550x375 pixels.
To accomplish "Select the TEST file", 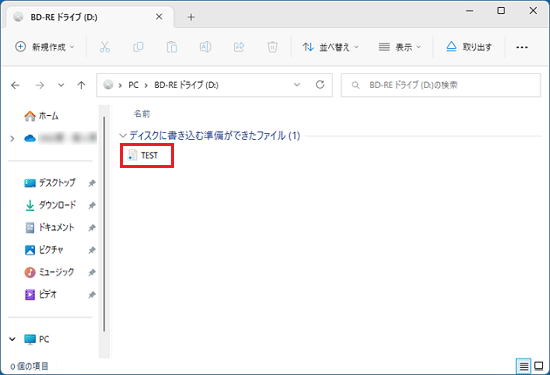I will pyautogui.click(x=143, y=155).
